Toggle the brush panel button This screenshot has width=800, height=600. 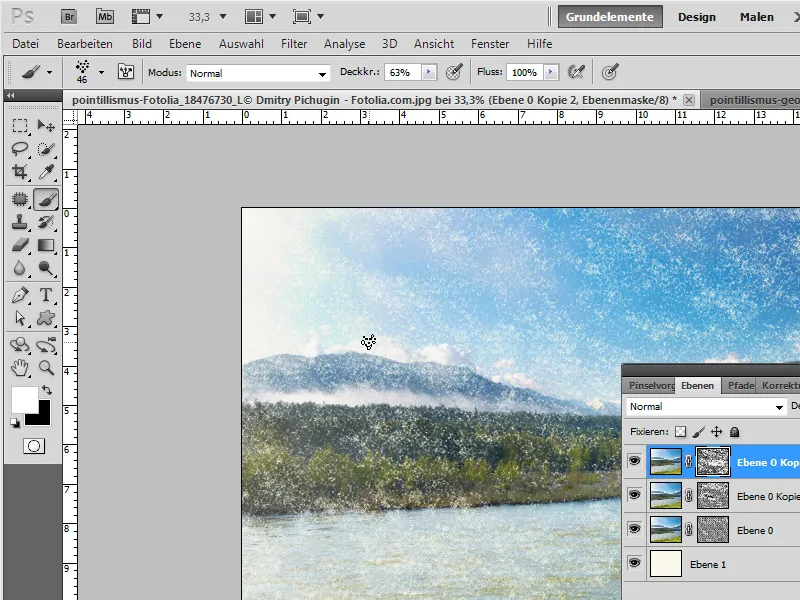[126, 71]
